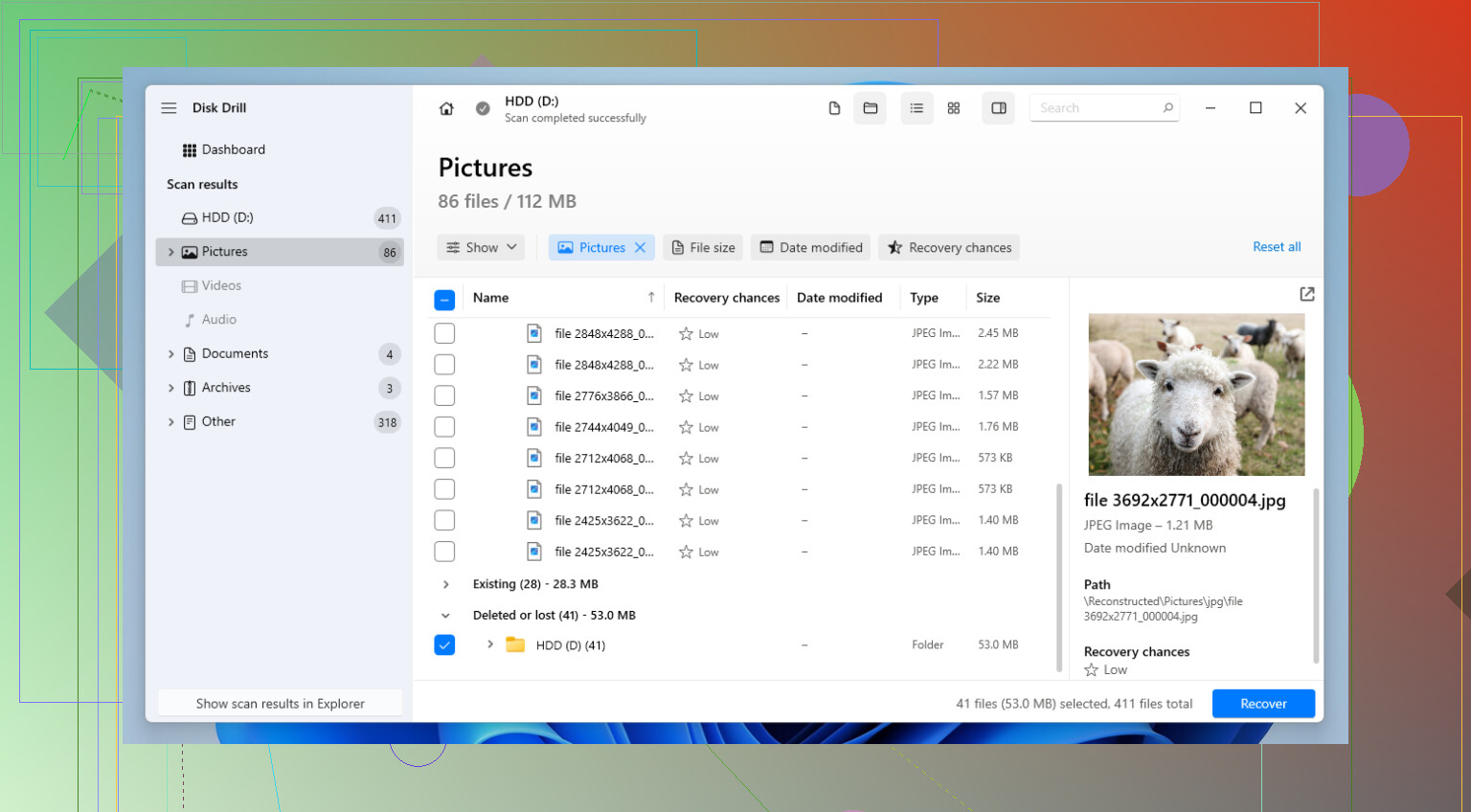Click the HDD (D) folder icon

tap(515, 644)
